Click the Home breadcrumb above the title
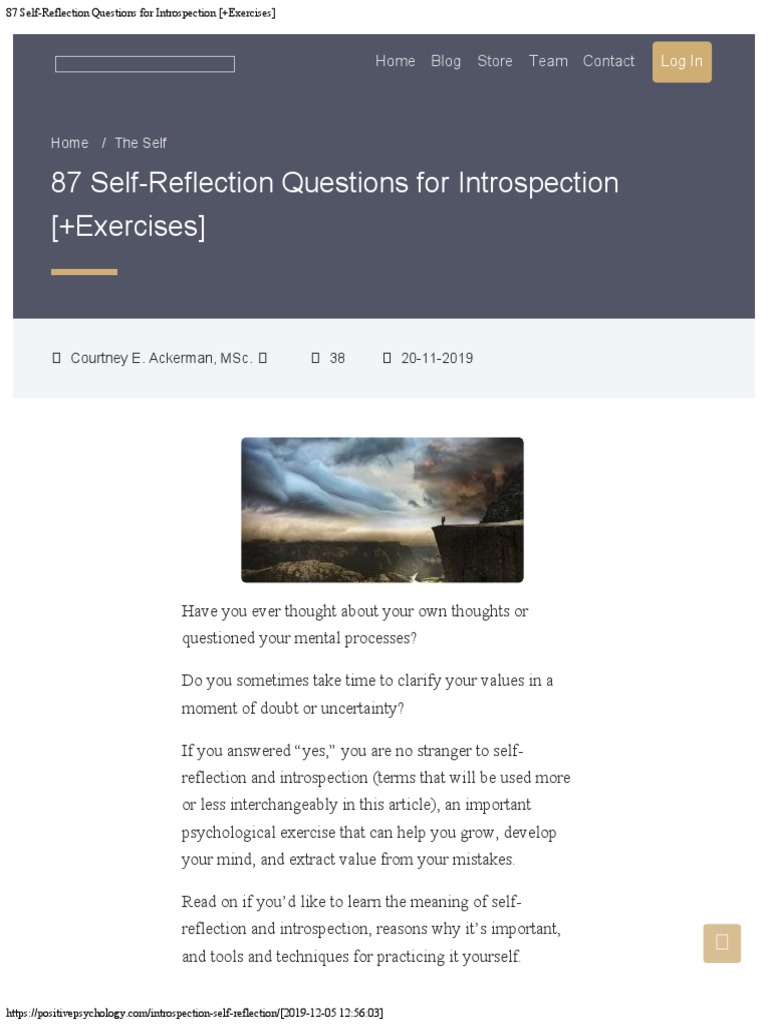Viewport: 768px width, 1024px height. (x=70, y=143)
